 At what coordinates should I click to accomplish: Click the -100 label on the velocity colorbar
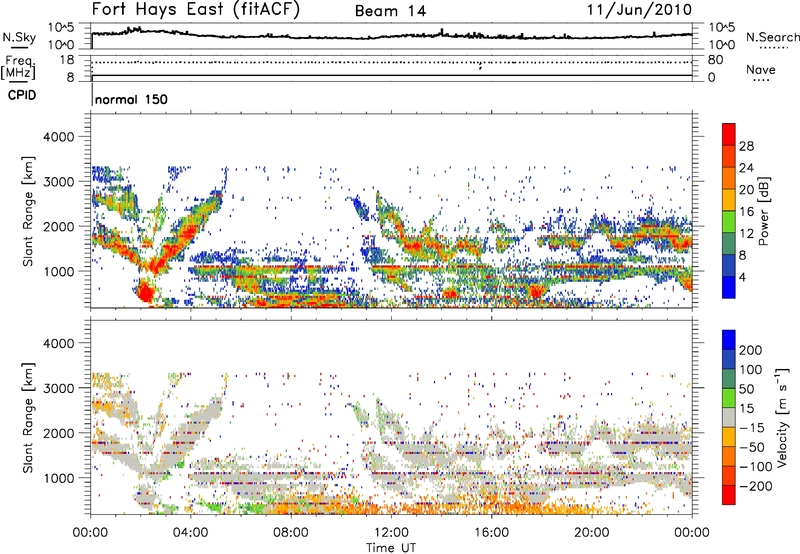(x=755, y=466)
